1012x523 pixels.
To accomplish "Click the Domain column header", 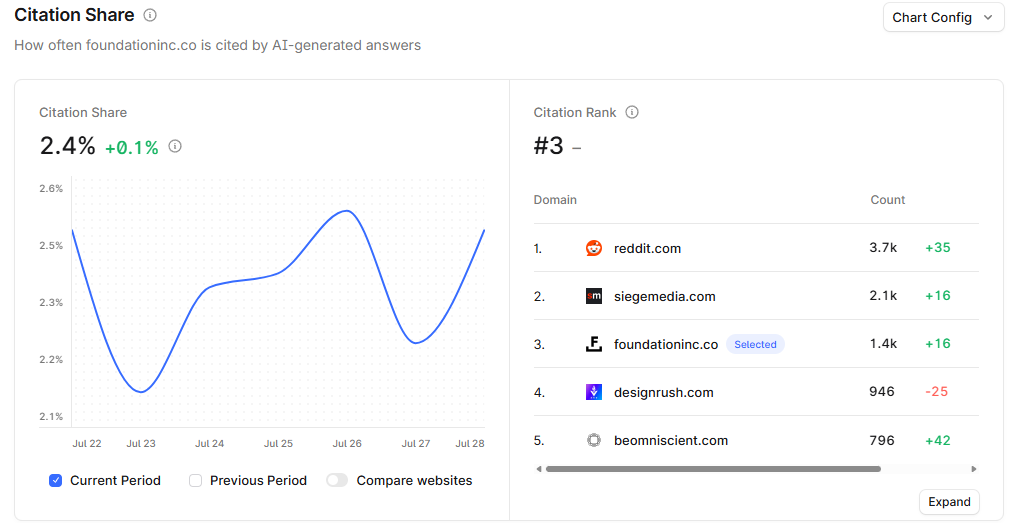I will (555, 200).
